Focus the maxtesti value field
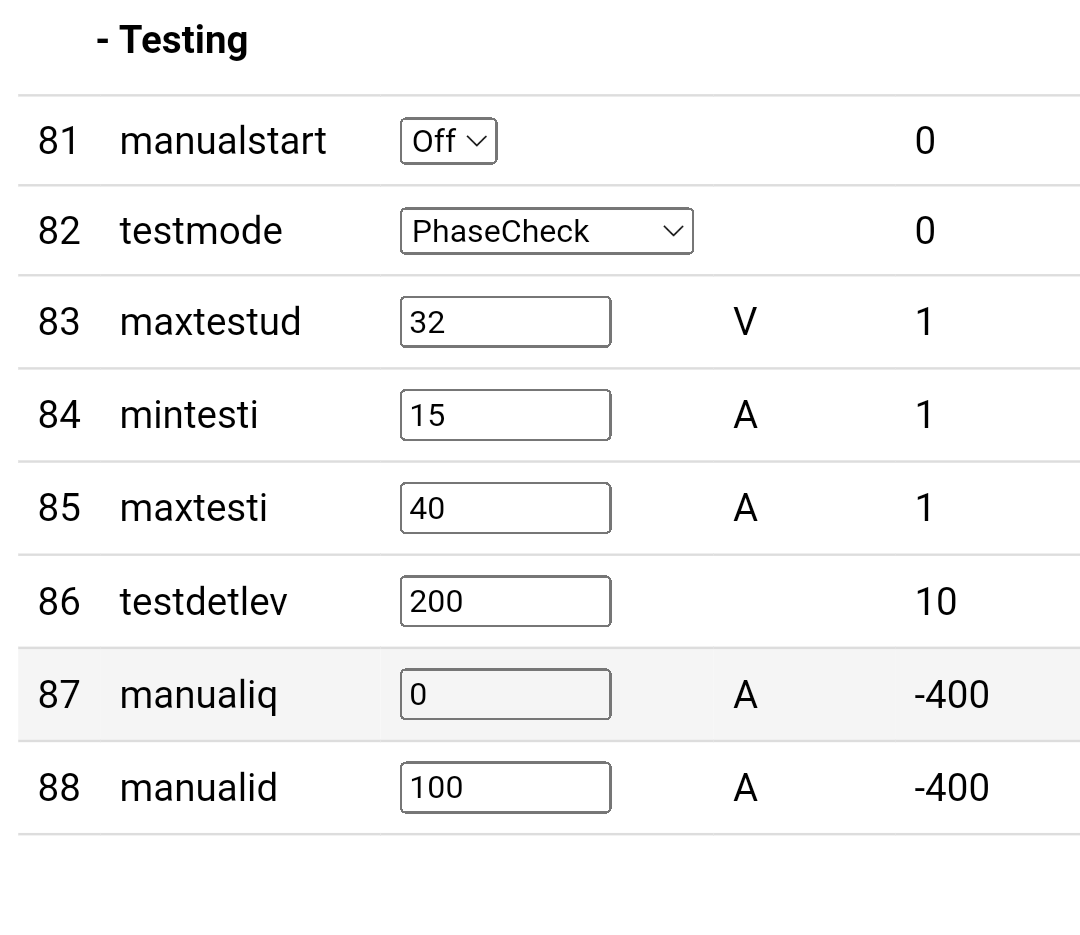This screenshot has width=1080, height=935. click(x=505, y=508)
